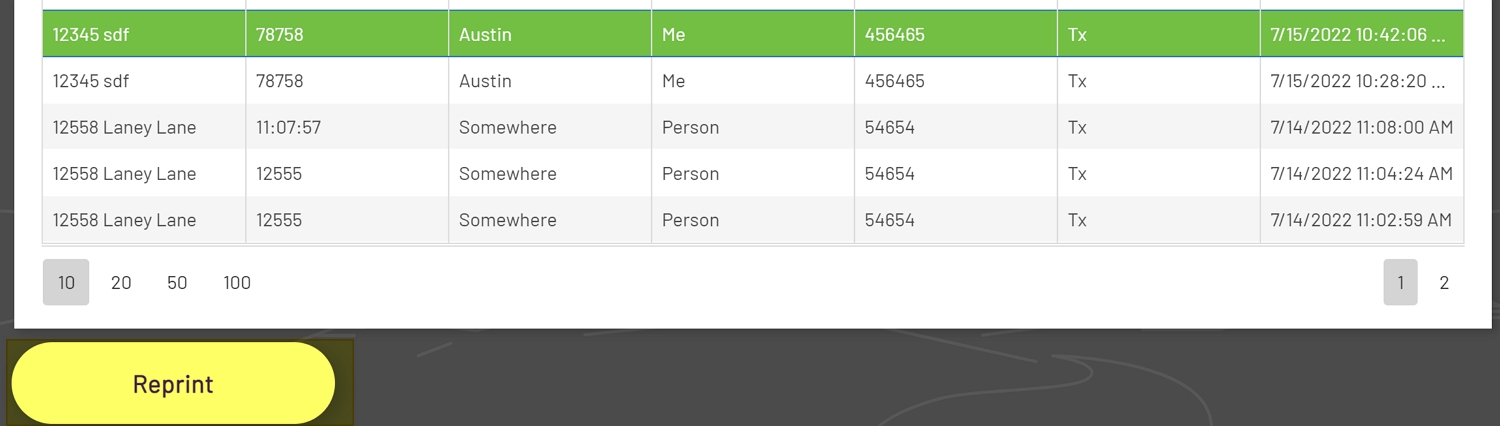The width and height of the screenshot is (1500, 426).
Task: Go to page 2 of results
Action: tap(1444, 283)
